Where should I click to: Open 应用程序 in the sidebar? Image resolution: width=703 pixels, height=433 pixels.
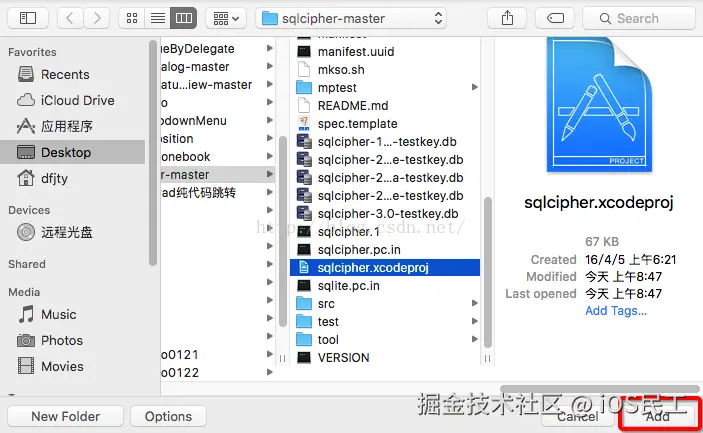coord(73,126)
